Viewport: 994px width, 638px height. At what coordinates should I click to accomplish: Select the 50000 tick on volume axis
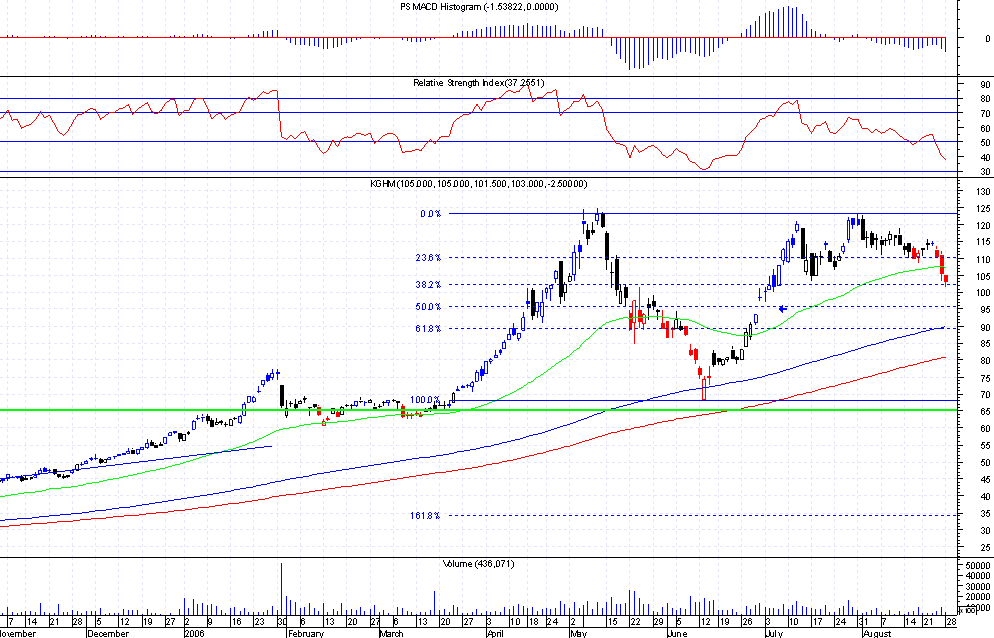[976, 566]
